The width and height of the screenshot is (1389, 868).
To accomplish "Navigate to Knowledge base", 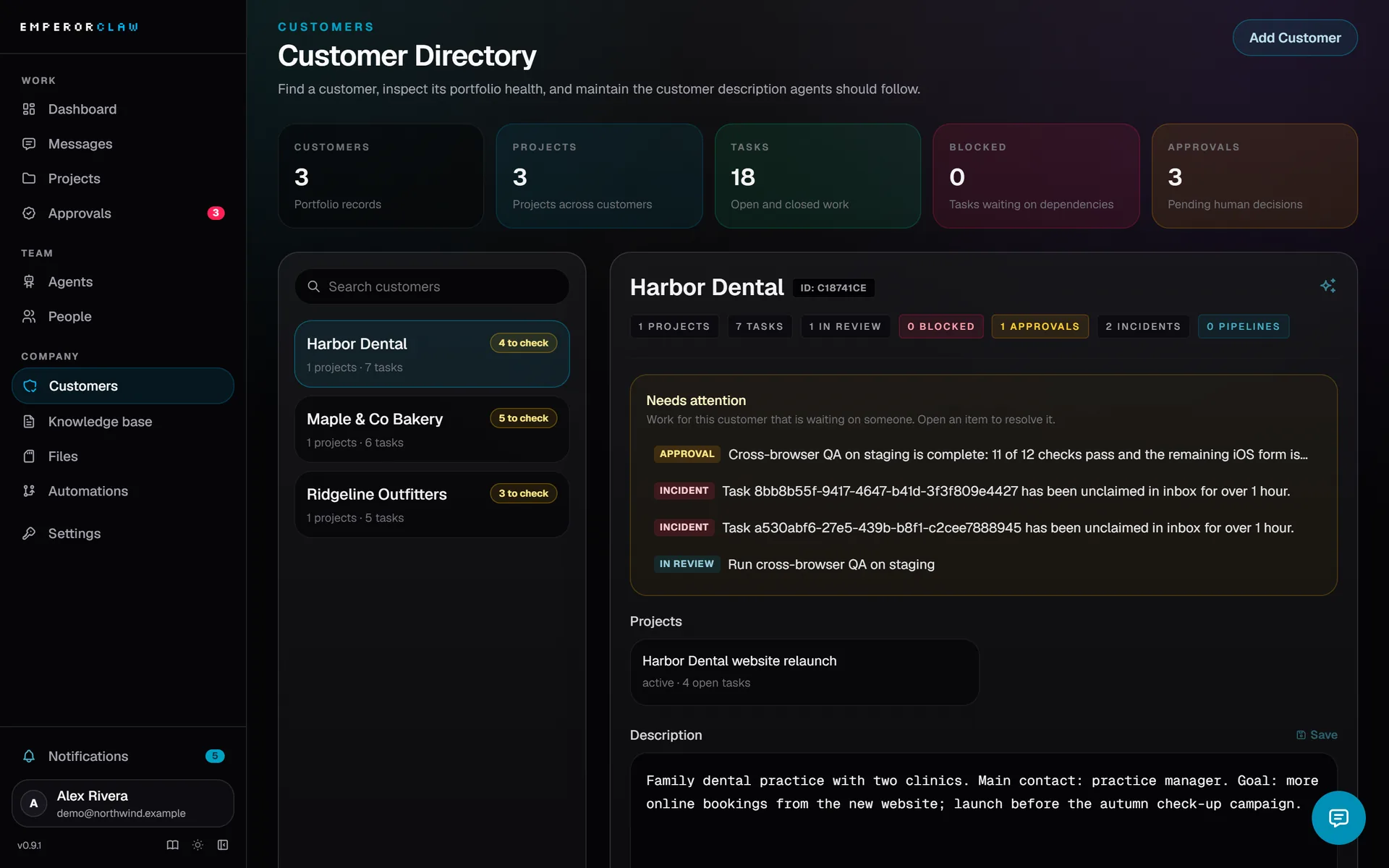I will pos(123,422).
